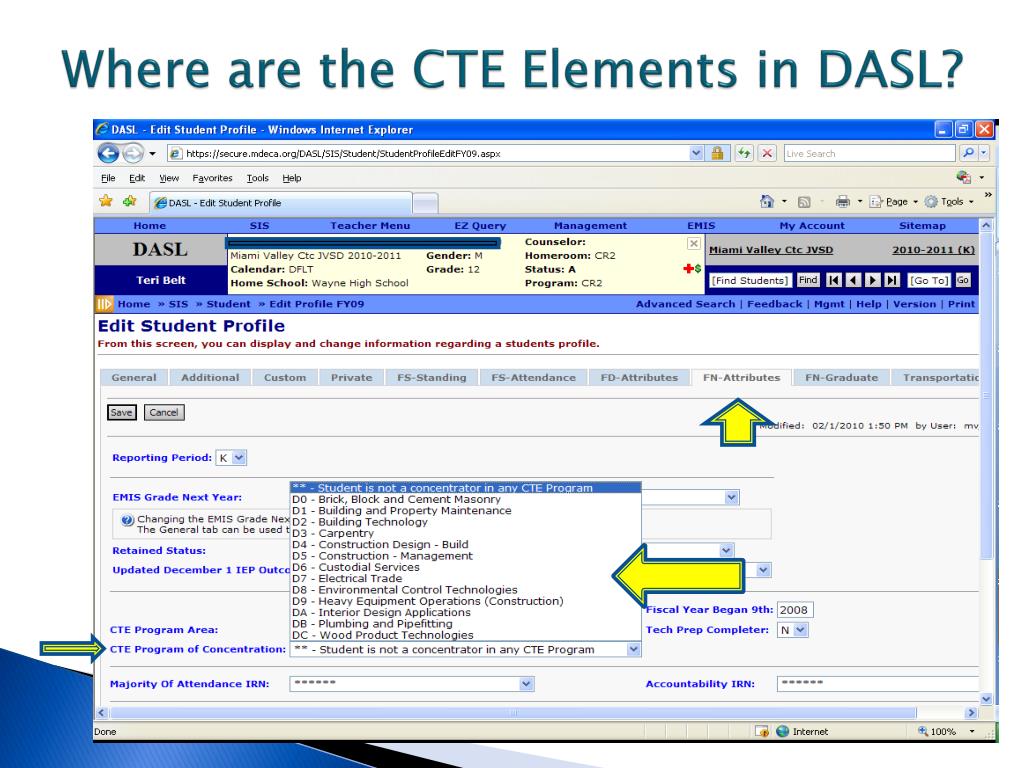Expand the orange navigation toggle icon
The height and width of the screenshot is (768, 1024).
pyautogui.click(x=104, y=304)
